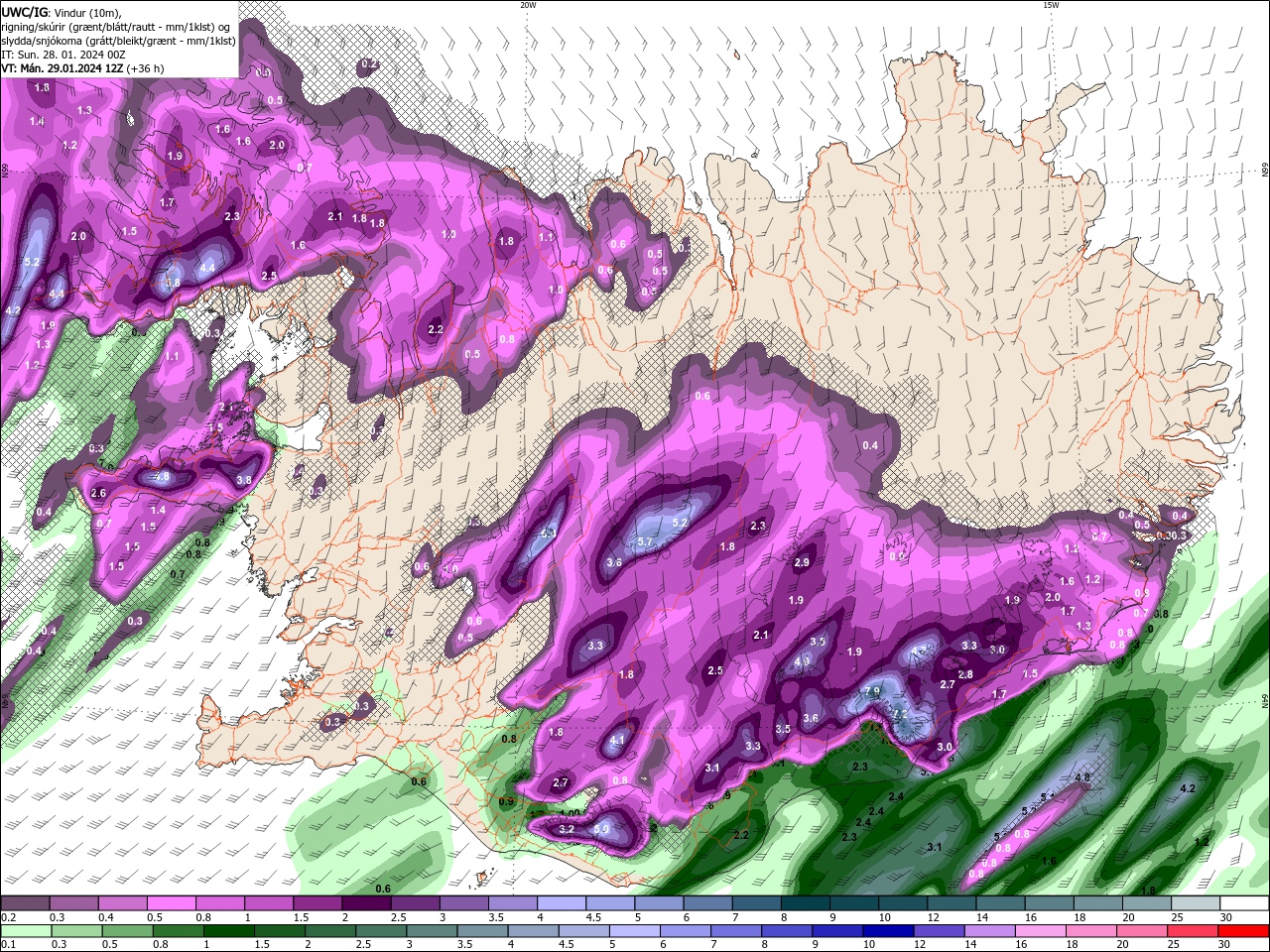The image size is (1270, 952).
Task: Click the 4.0 value label on the map
Action: click(x=802, y=661)
